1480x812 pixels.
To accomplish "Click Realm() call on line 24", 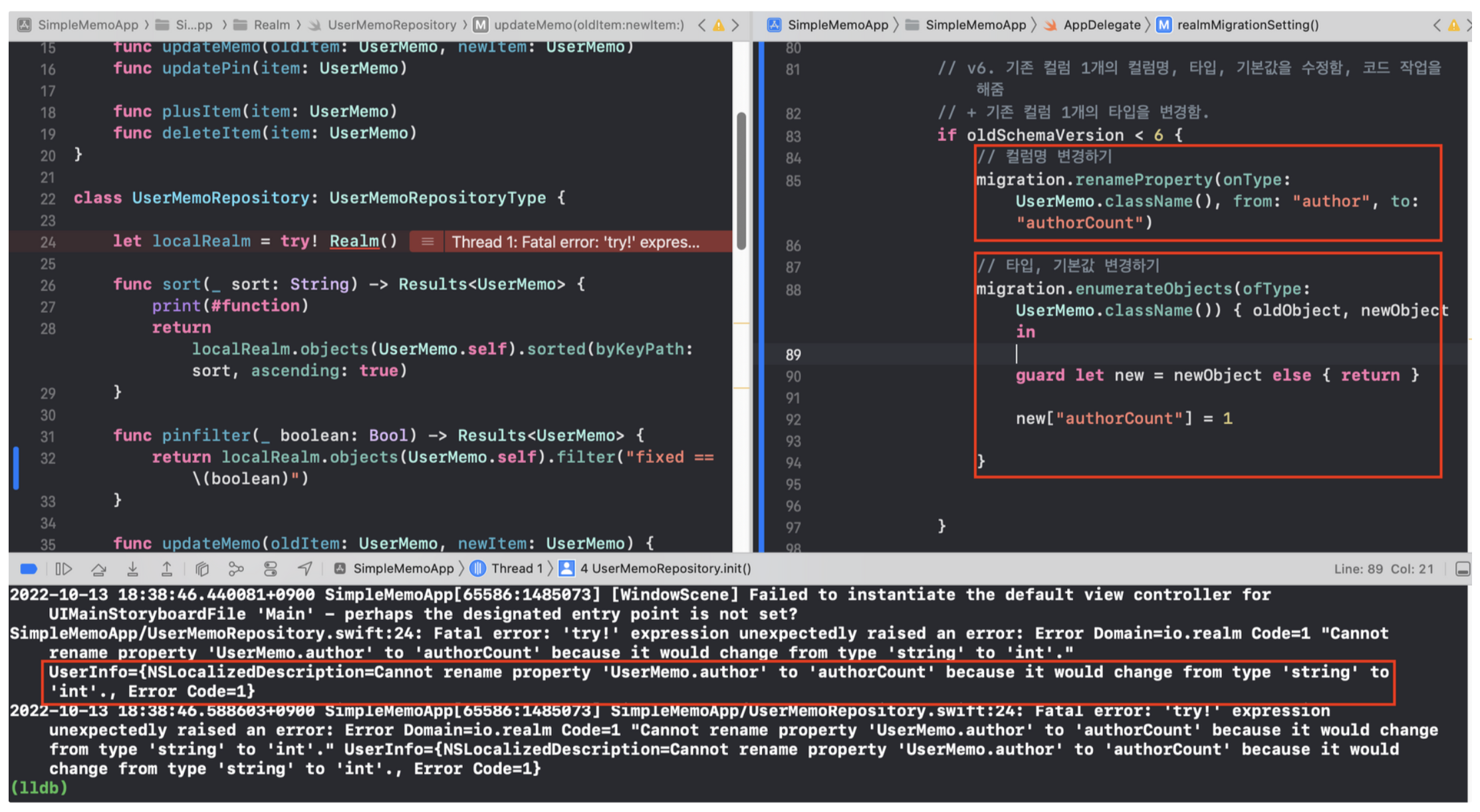I will (363, 241).
